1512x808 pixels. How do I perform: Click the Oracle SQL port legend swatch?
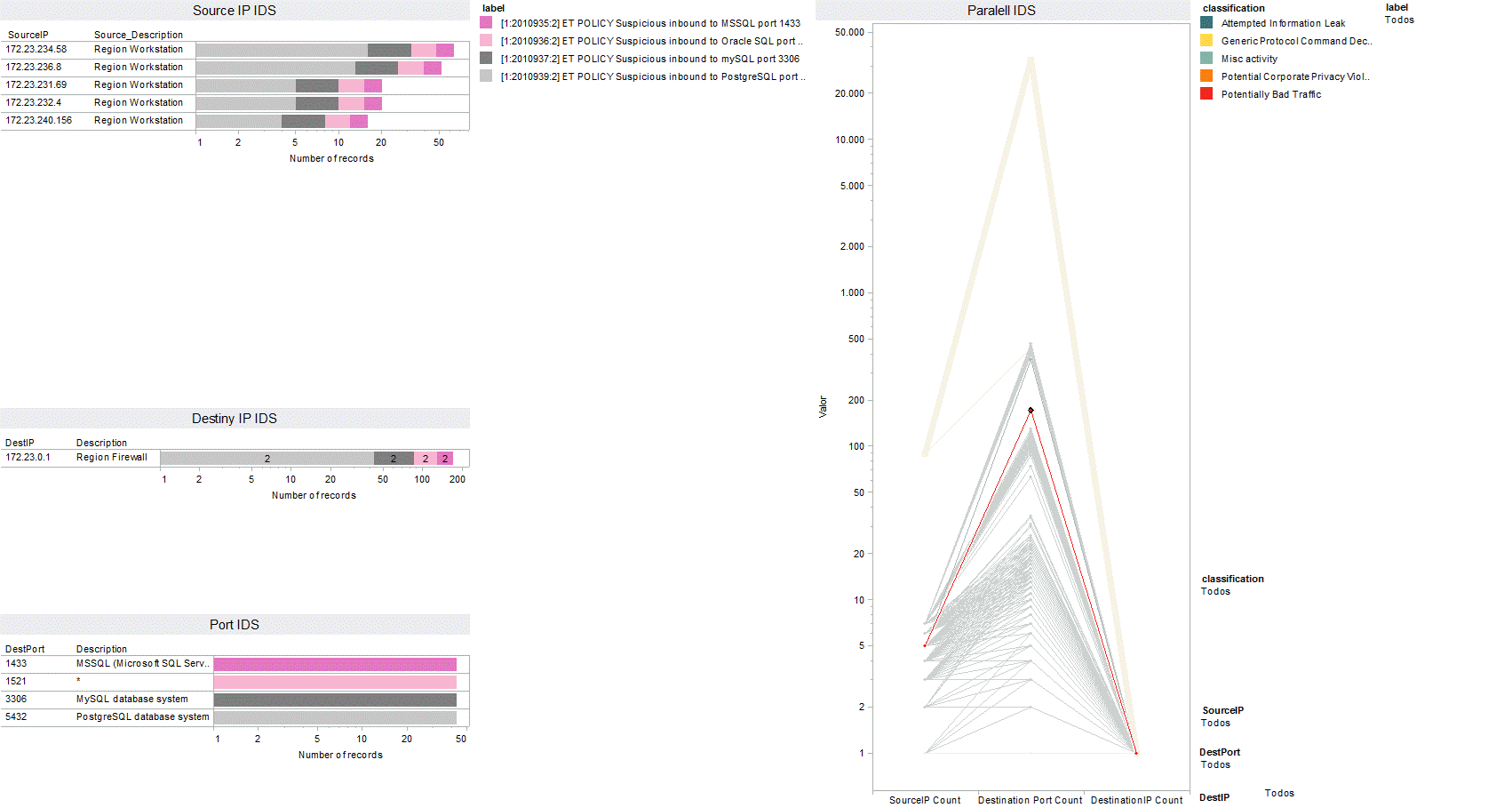[486, 40]
